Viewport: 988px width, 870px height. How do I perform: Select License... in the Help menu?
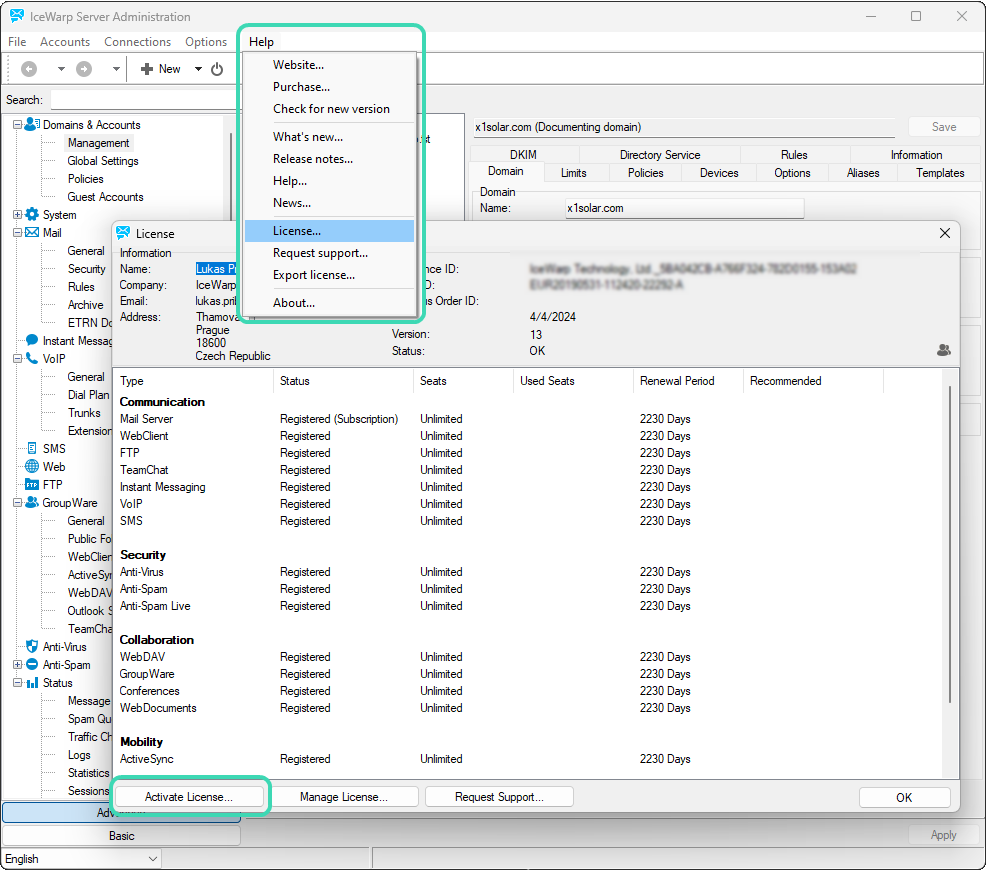click(330, 231)
